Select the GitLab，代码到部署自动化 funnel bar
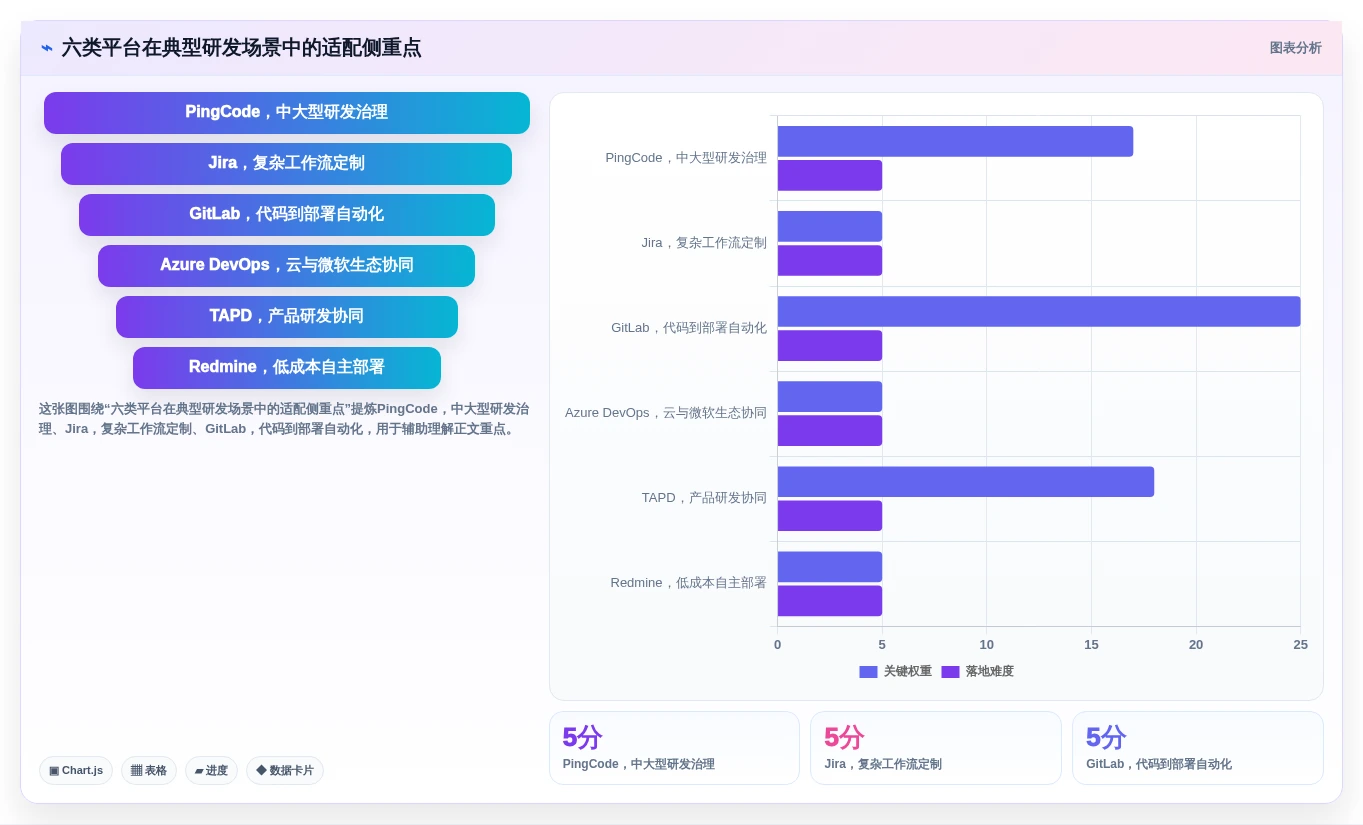The image size is (1363, 825). tap(287, 215)
